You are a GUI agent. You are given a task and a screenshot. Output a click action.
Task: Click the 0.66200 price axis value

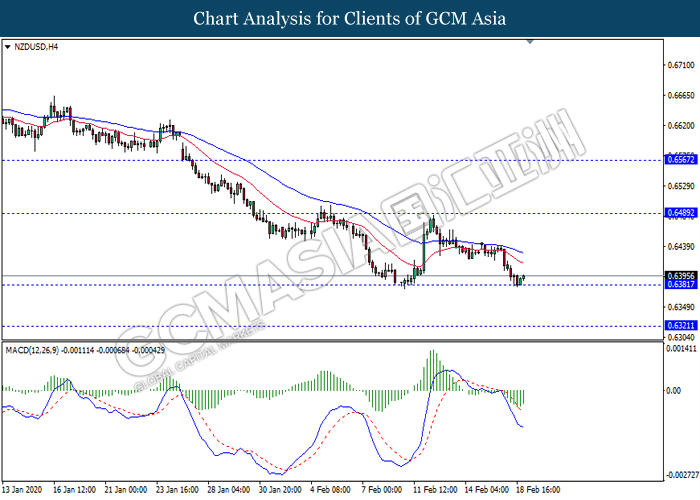click(x=681, y=126)
